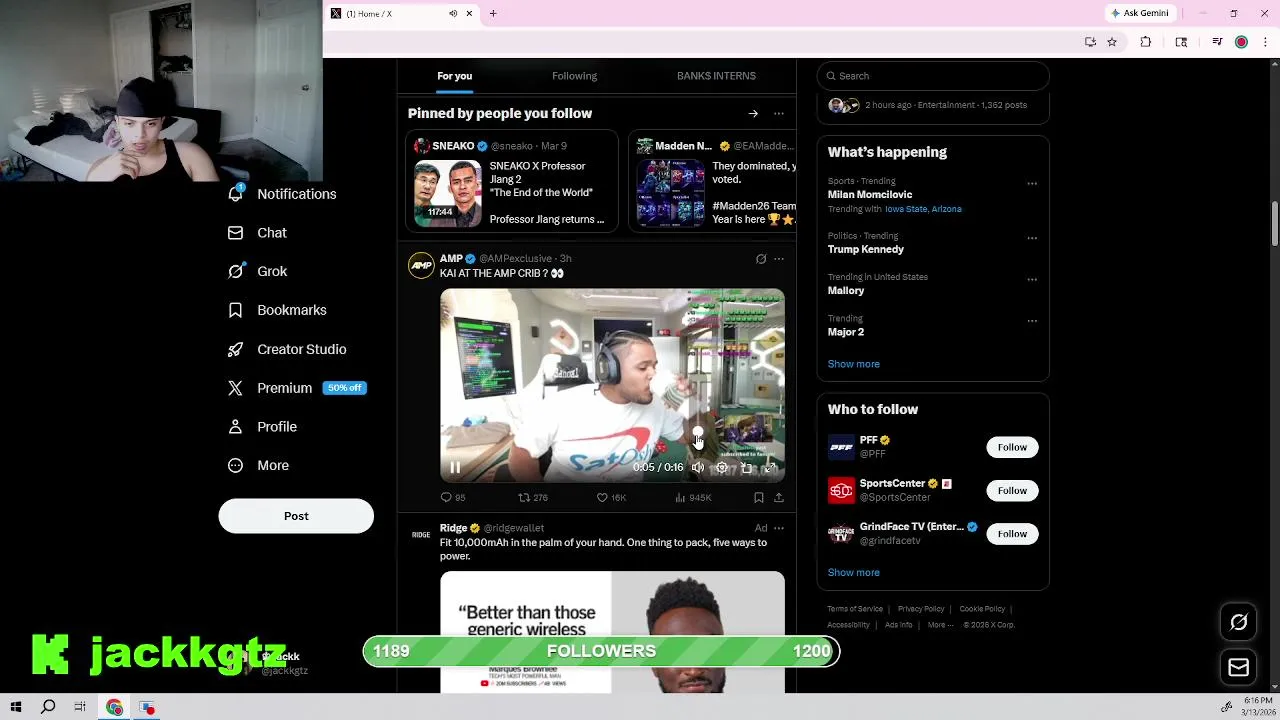Viewport: 1280px width, 720px height.
Task: Open the Ridge ad image
Action: (x=612, y=632)
